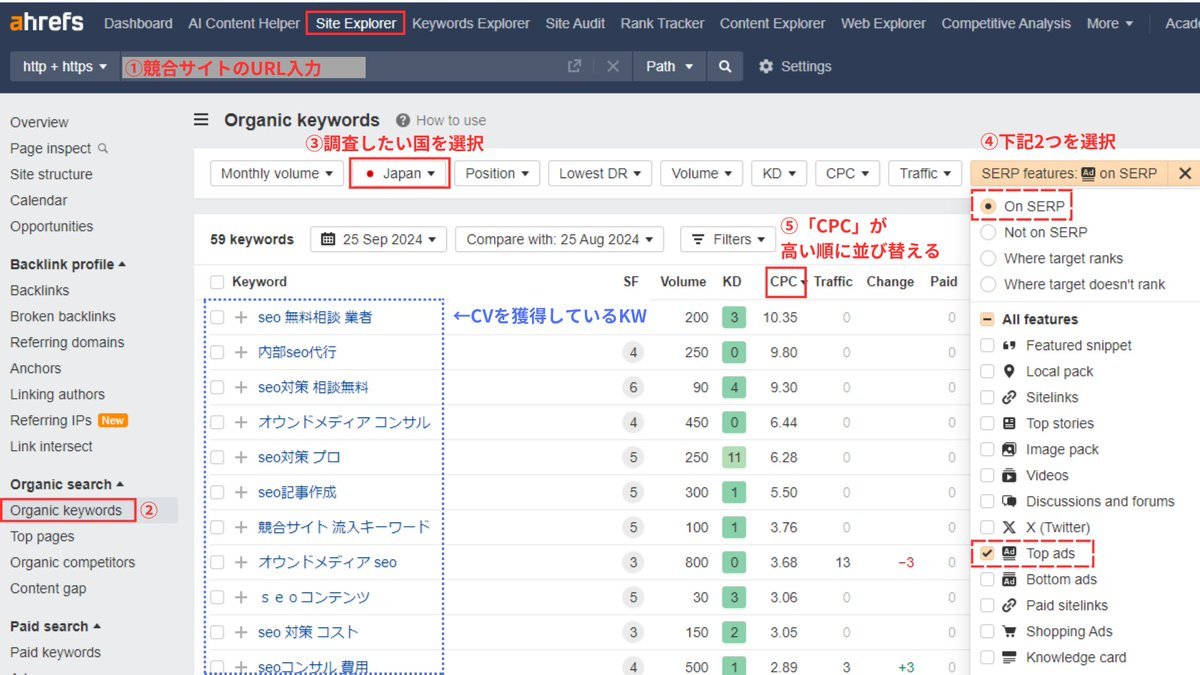Click the magnifier icon next to Page inspect
Viewport: 1200px width, 675px height.
click(103, 148)
